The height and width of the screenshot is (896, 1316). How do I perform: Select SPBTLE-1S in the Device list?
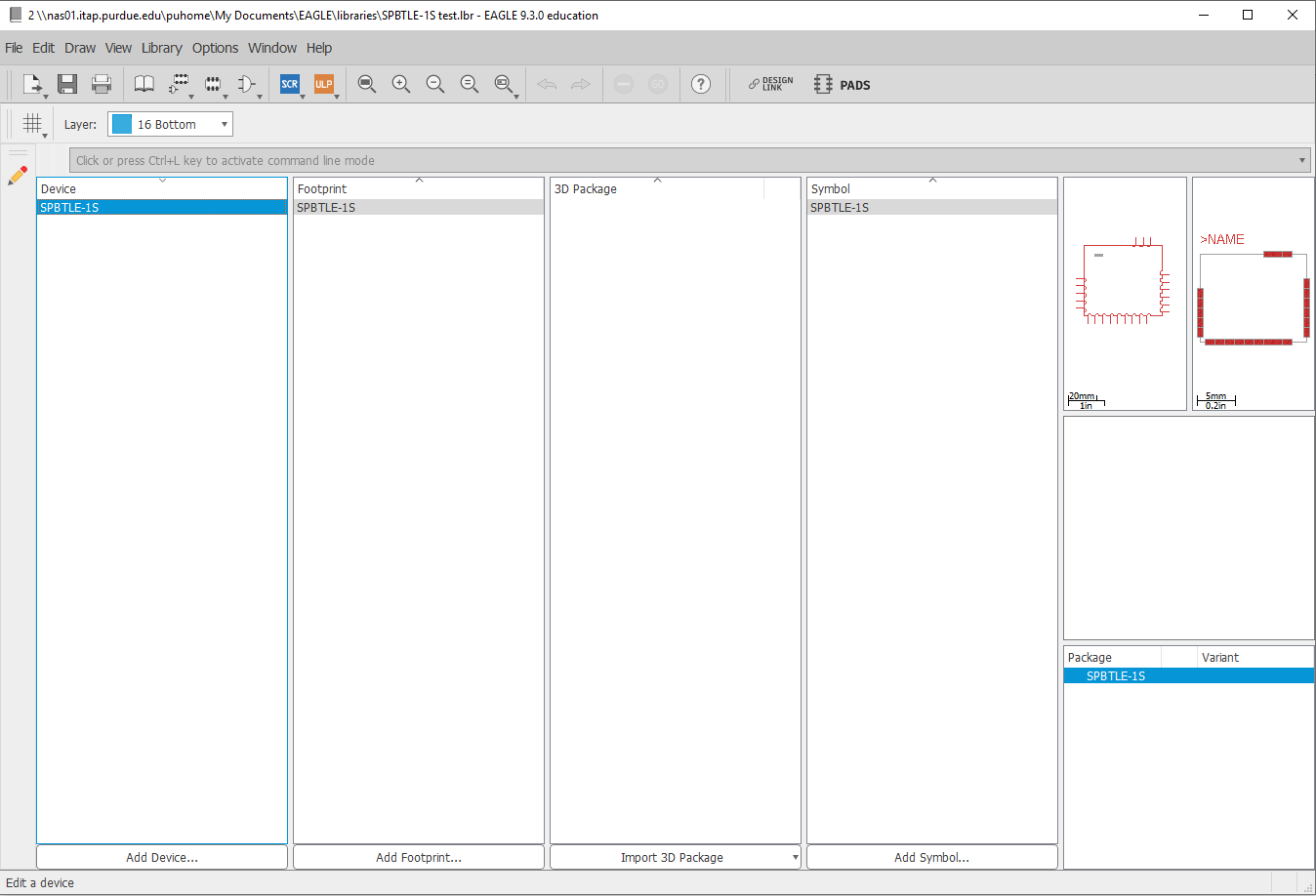coord(162,207)
